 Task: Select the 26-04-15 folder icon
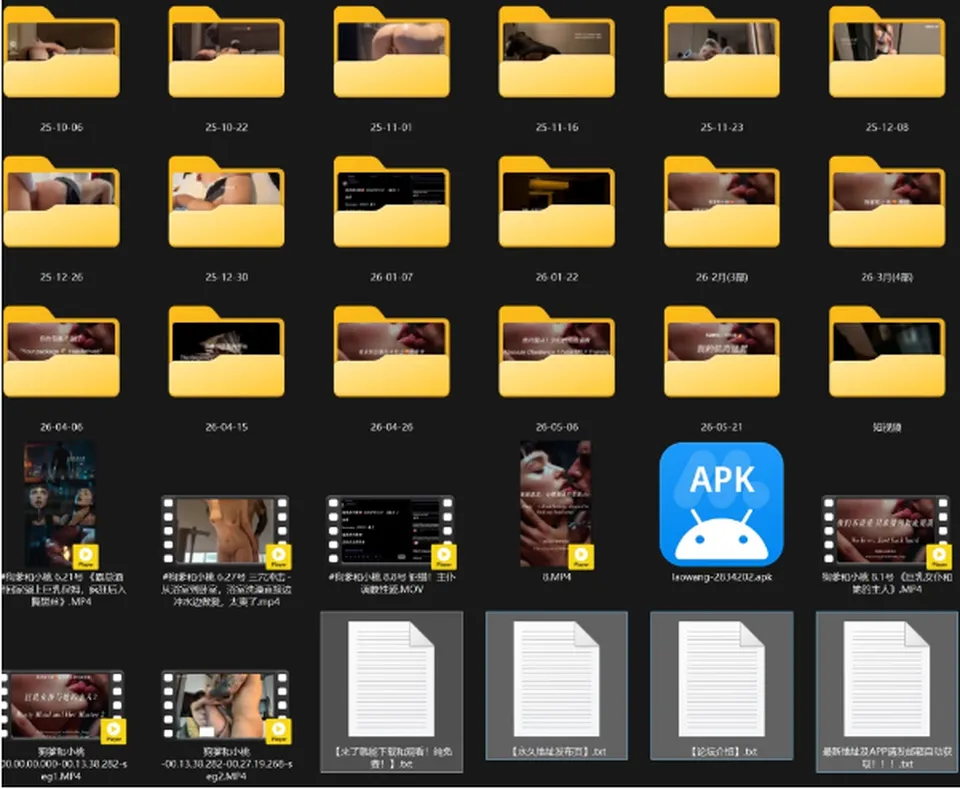click(x=227, y=352)
